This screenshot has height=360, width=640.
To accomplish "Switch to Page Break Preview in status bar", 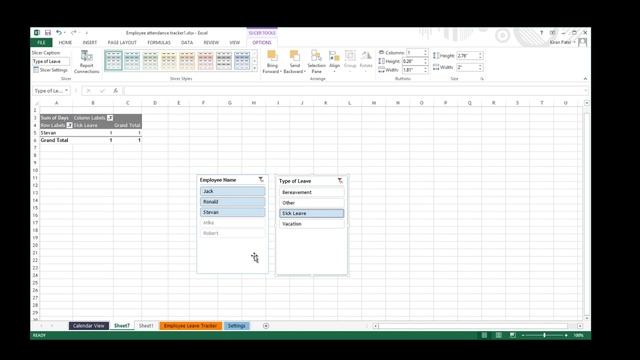I will pos(513,335).
